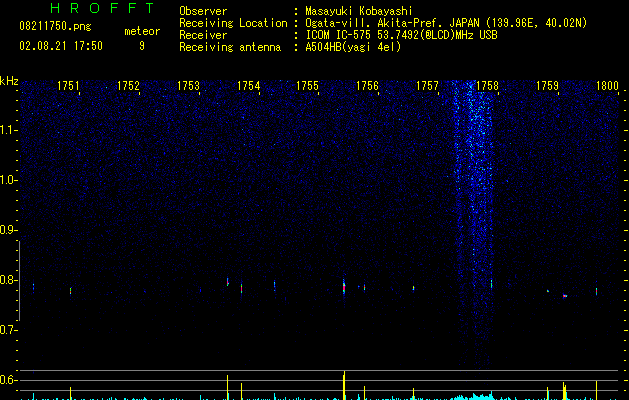This screenshot has height=400, width=629.
Task: Click the 1.1 kHz axis label
Action: [8, 130]
